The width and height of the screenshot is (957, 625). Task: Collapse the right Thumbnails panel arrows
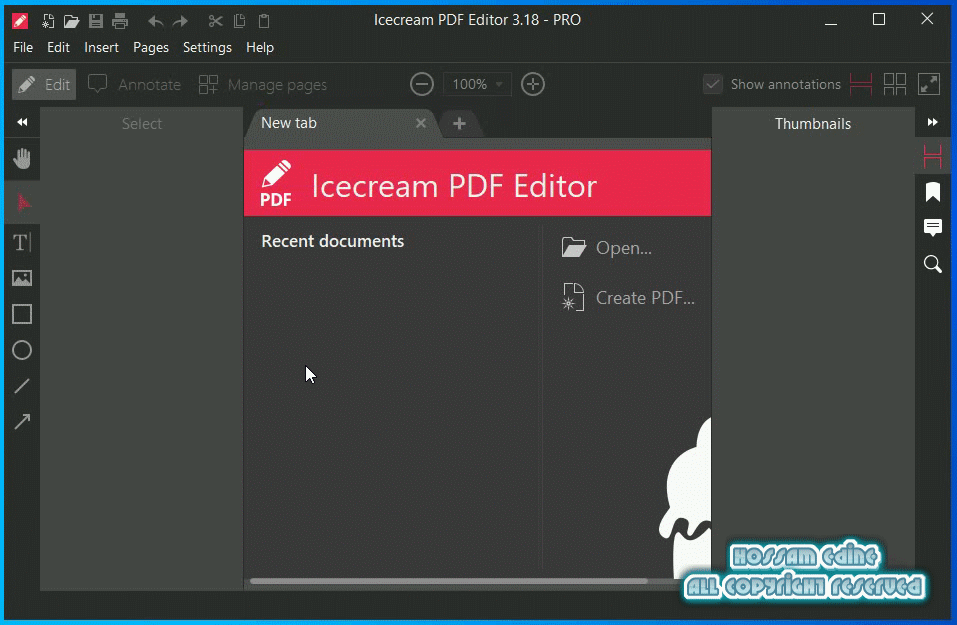(x=933, y=122)
